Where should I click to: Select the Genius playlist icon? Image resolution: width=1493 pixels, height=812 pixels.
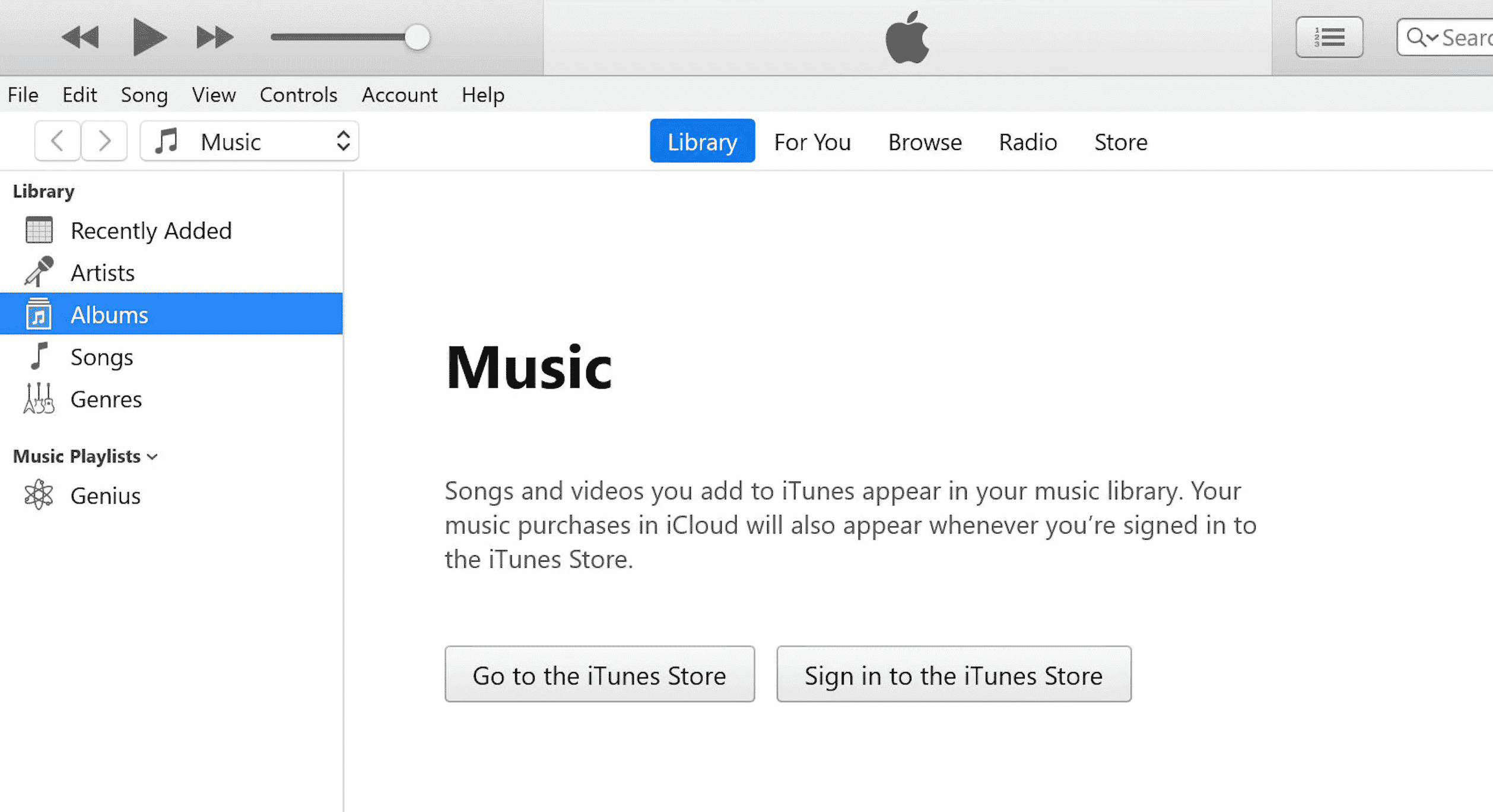[39, 494]
